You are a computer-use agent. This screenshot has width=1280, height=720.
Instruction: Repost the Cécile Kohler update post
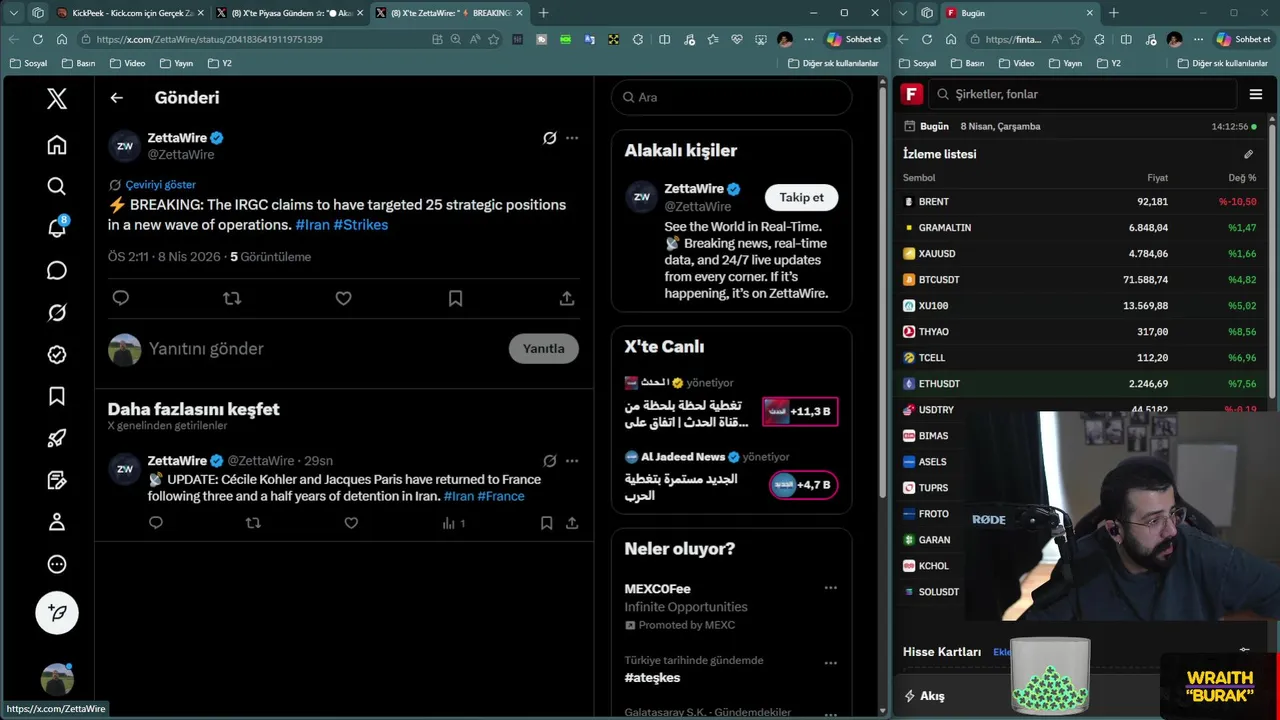click(x=253, y=523)
